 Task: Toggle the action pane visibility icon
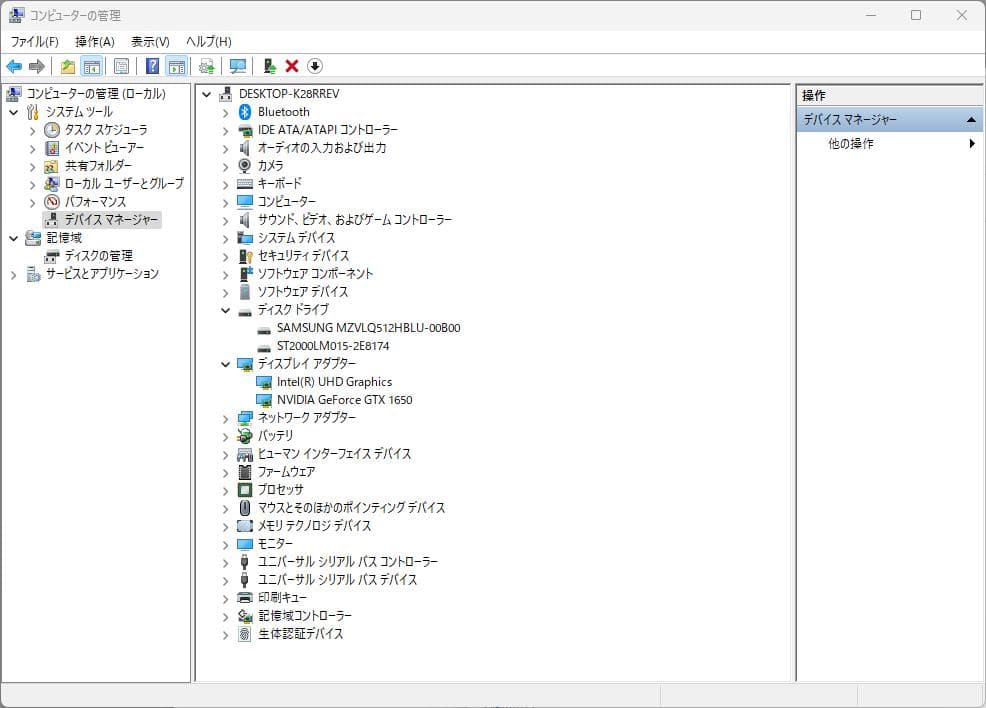pyautogui.click(x=177, y=66)
